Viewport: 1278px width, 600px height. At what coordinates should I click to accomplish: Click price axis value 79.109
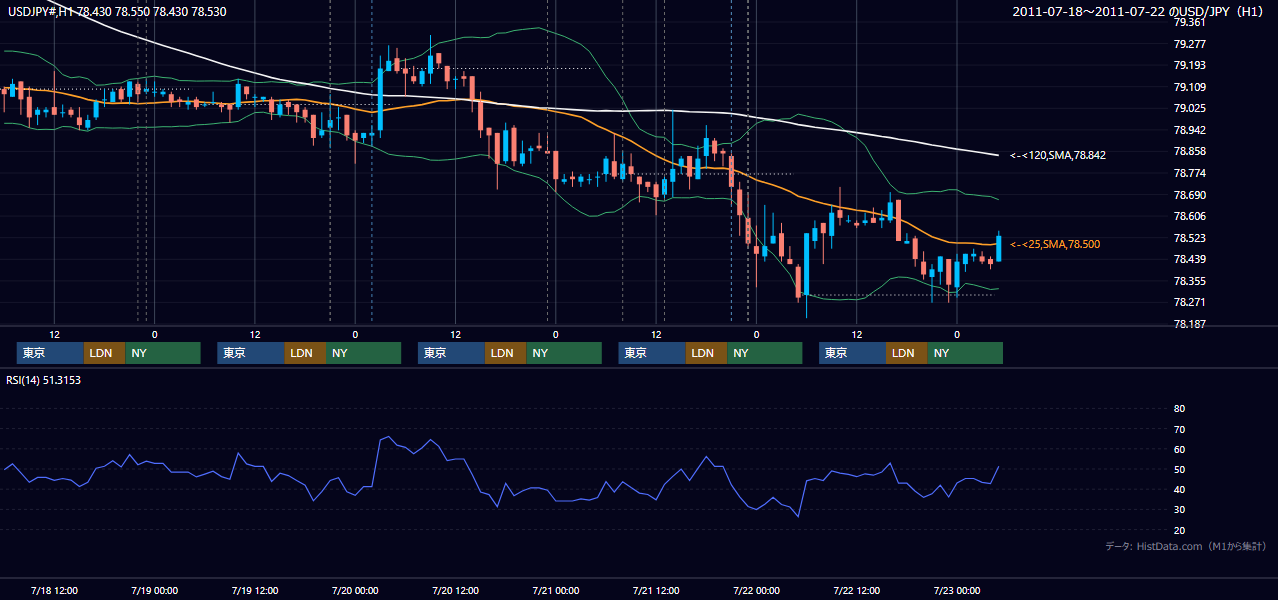tap(1189, 87)
